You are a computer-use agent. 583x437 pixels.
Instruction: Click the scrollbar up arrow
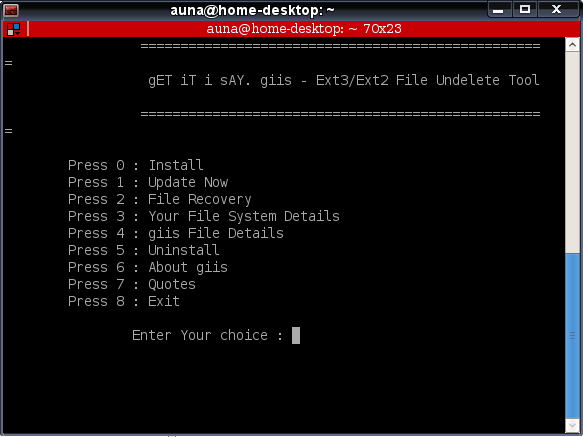[572, 45]
